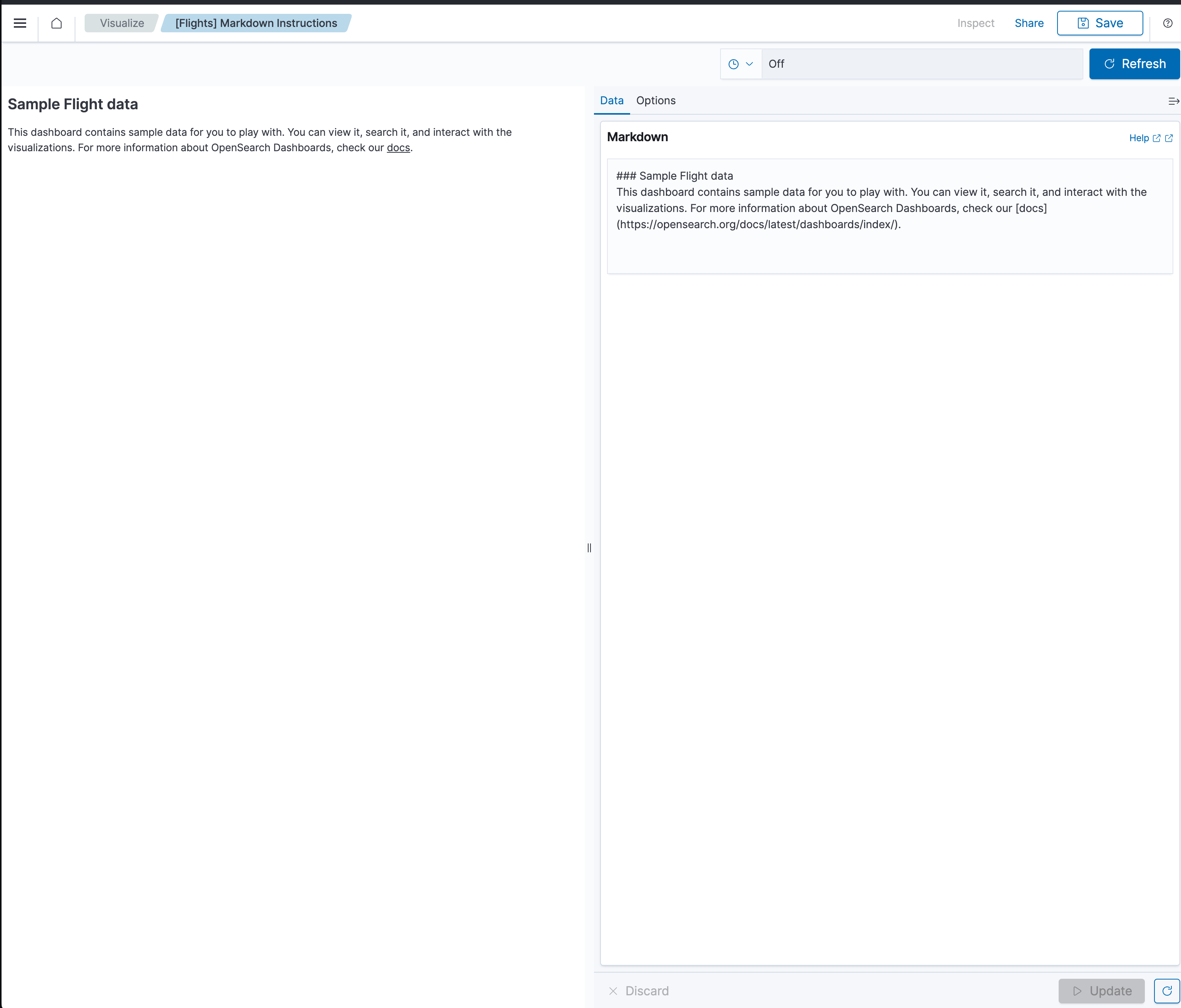
Task: Collapse the editor panel with the arrow icon
Action: 1173,101
